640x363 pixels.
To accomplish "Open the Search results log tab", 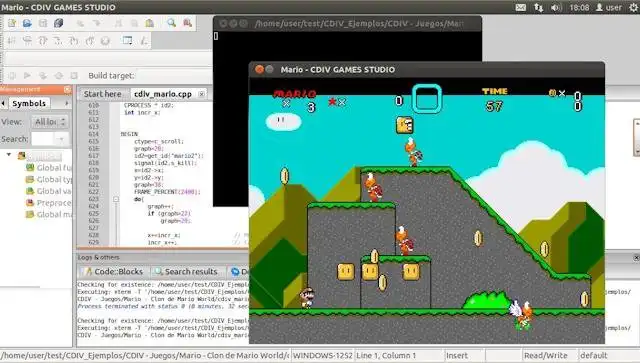I will pyautogui.click(x=187, y=272).
